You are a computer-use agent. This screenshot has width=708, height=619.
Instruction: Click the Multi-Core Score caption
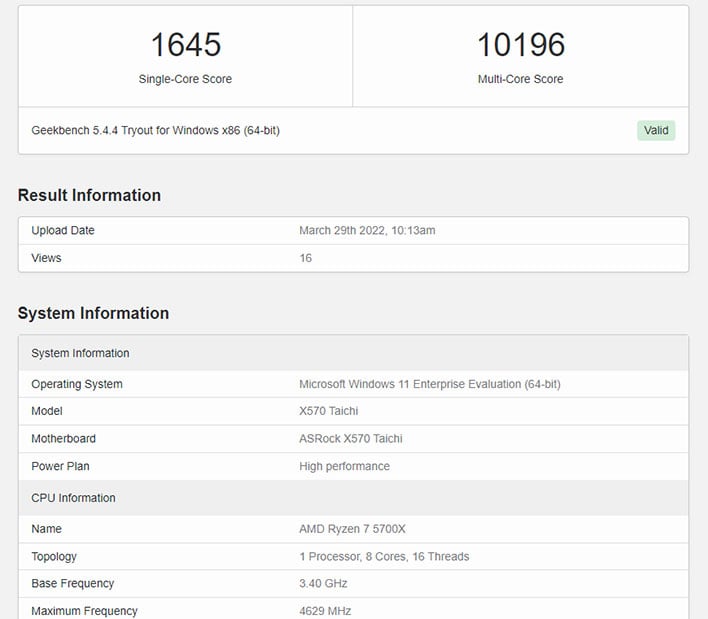(520, 79)
